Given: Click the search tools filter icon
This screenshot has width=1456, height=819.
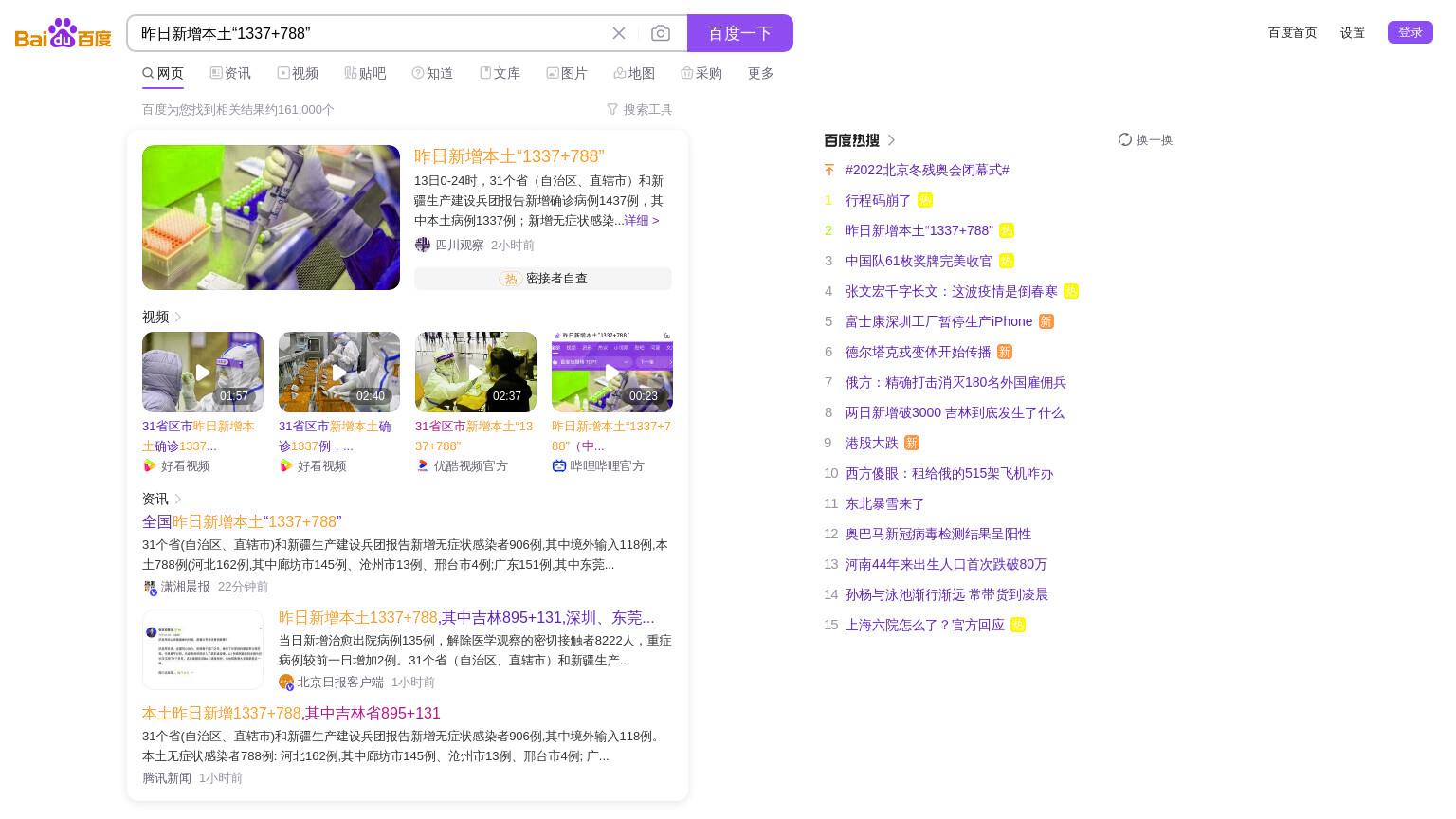Looking at the screenshot, I should (612, 109).
